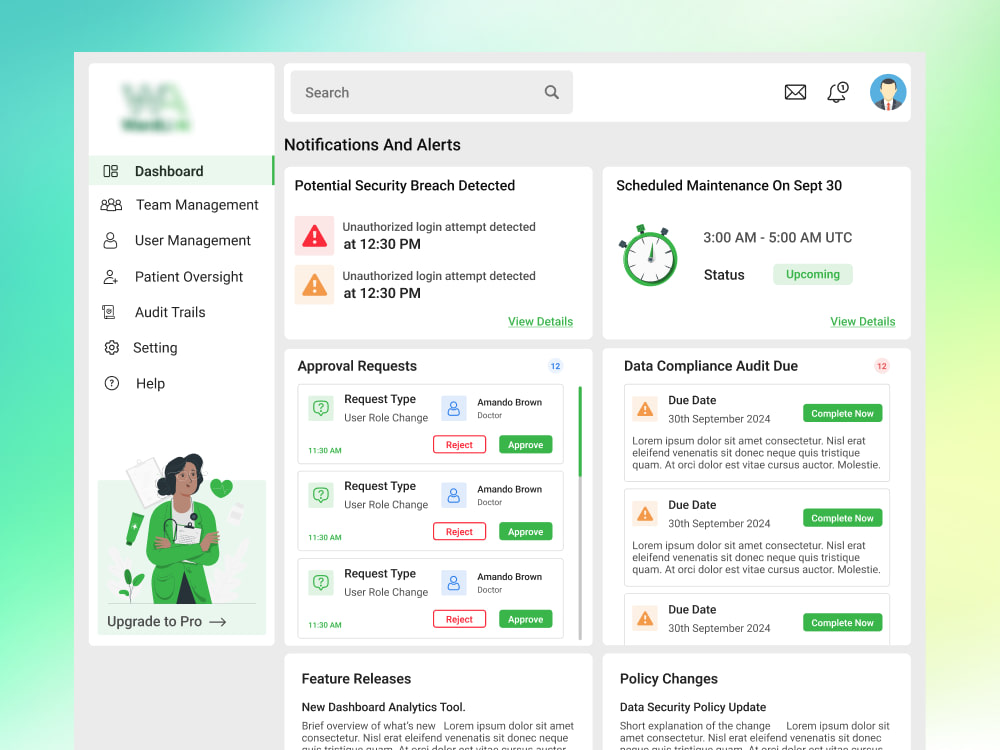Click the second approval request chat icon
The width and height of the screenshot is (1000, 750).
(x=321, y=495)
